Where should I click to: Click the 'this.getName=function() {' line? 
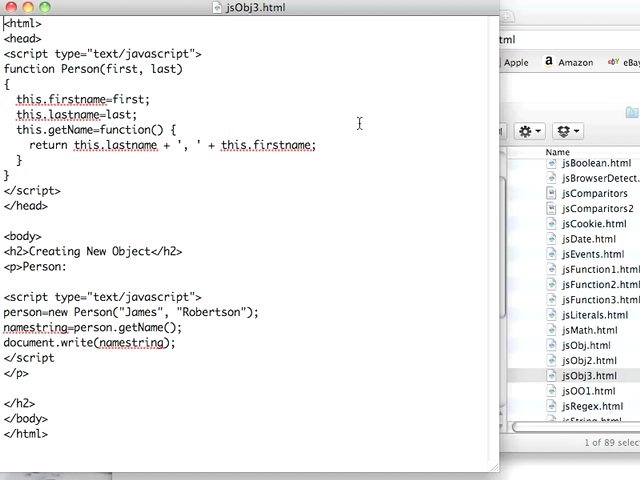point(96,130)
